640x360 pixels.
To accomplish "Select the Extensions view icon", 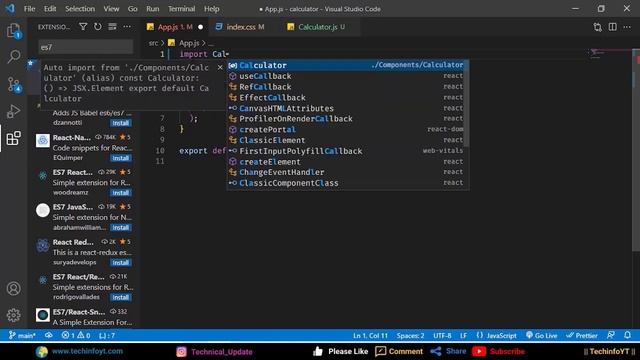I will [13, 138].
